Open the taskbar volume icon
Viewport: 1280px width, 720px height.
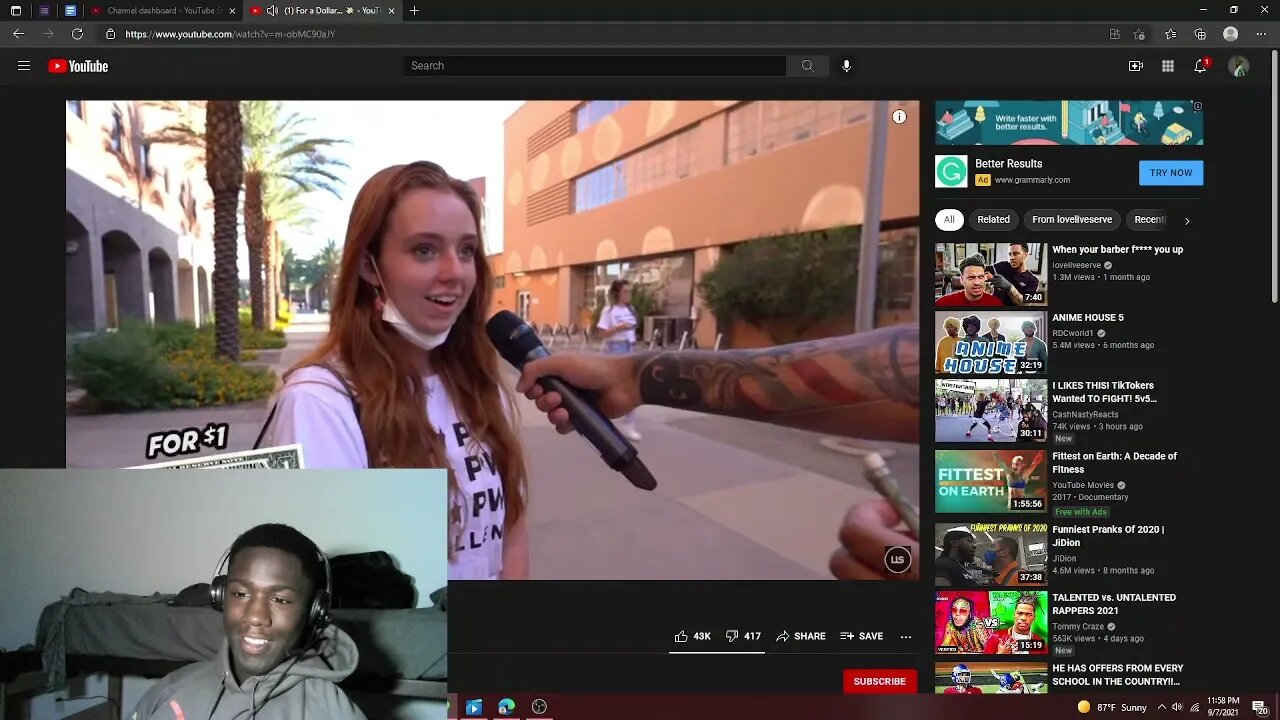(1177, 707)
